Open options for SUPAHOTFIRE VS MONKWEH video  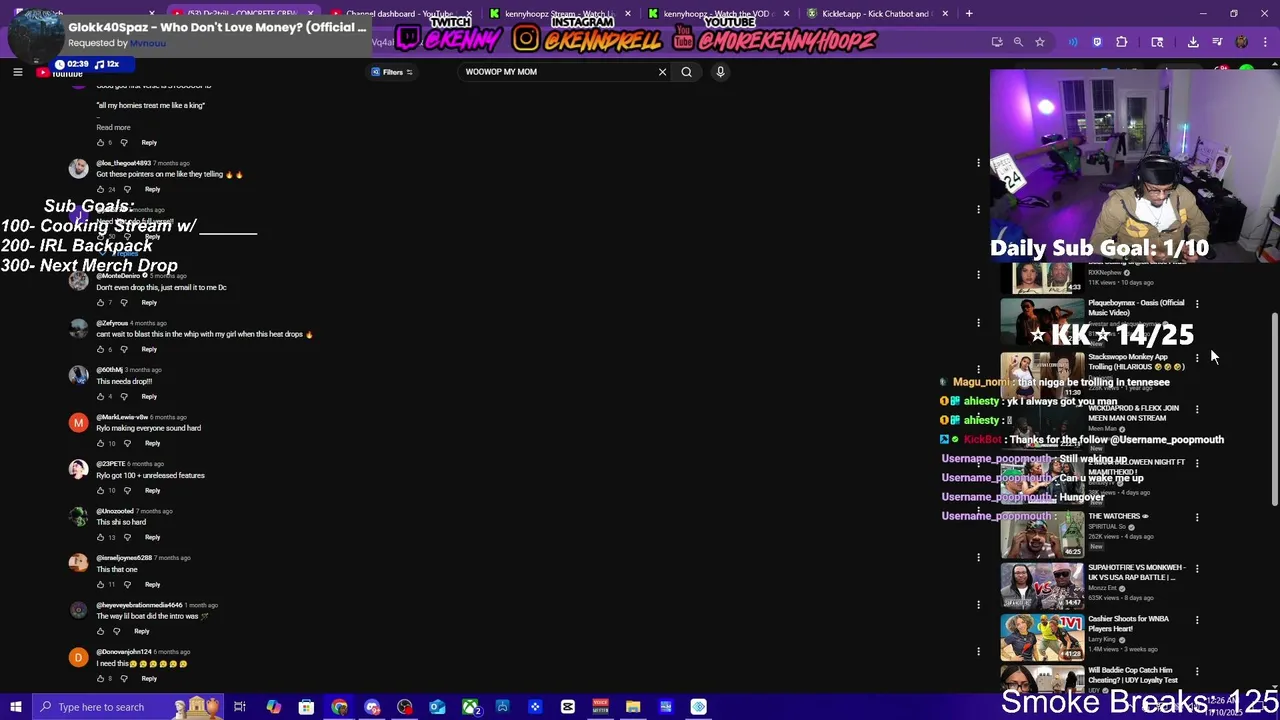click(1197, 568)
